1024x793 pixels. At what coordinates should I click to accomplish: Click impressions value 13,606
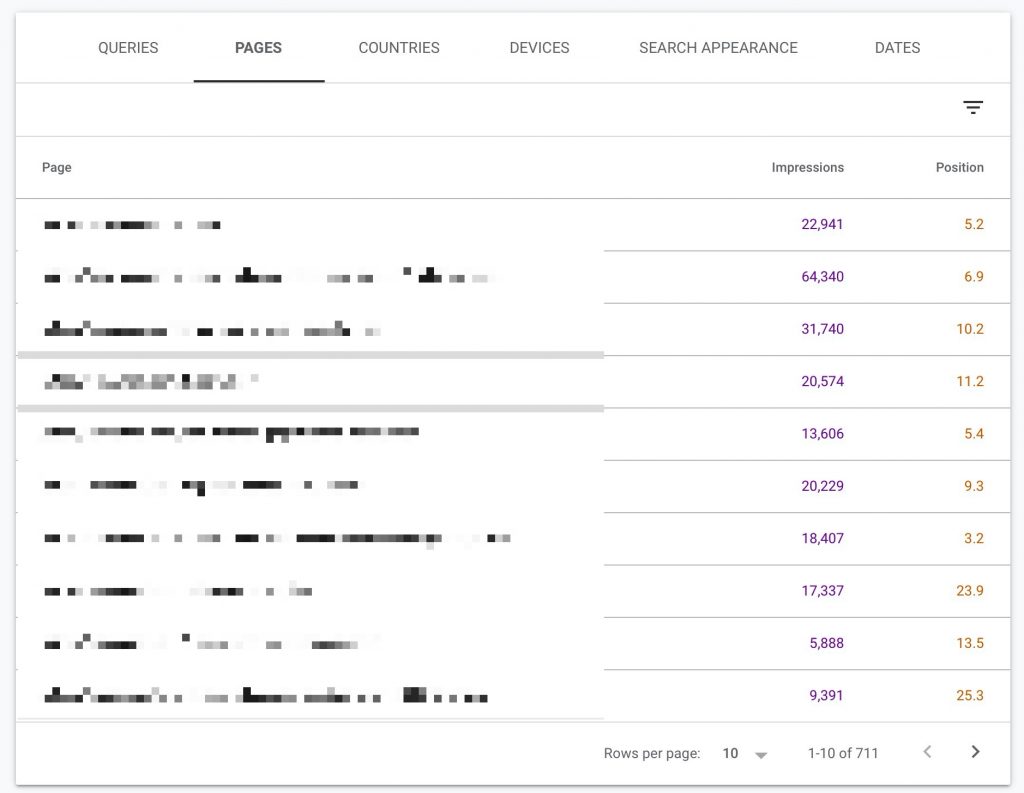tap(822, 433)
